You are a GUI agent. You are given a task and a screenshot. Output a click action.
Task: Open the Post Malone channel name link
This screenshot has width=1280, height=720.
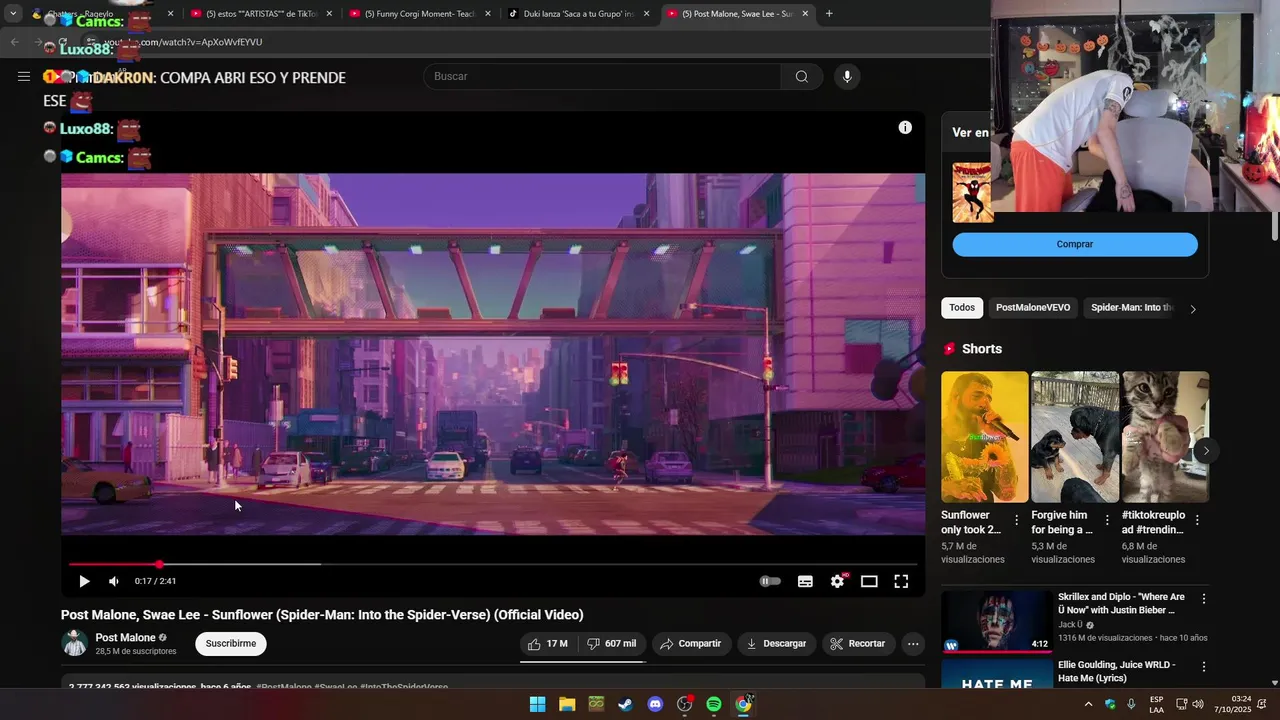click(x=125, y=637)
